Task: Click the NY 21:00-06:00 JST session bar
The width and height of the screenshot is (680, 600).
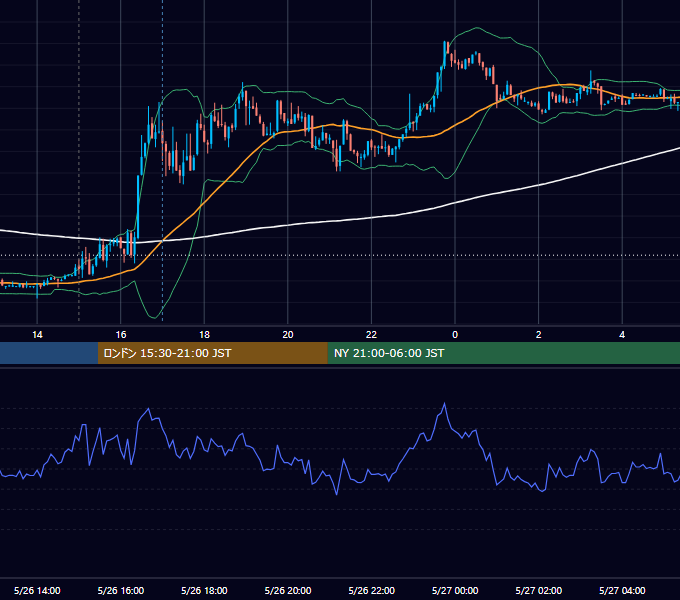Action: 503,353
